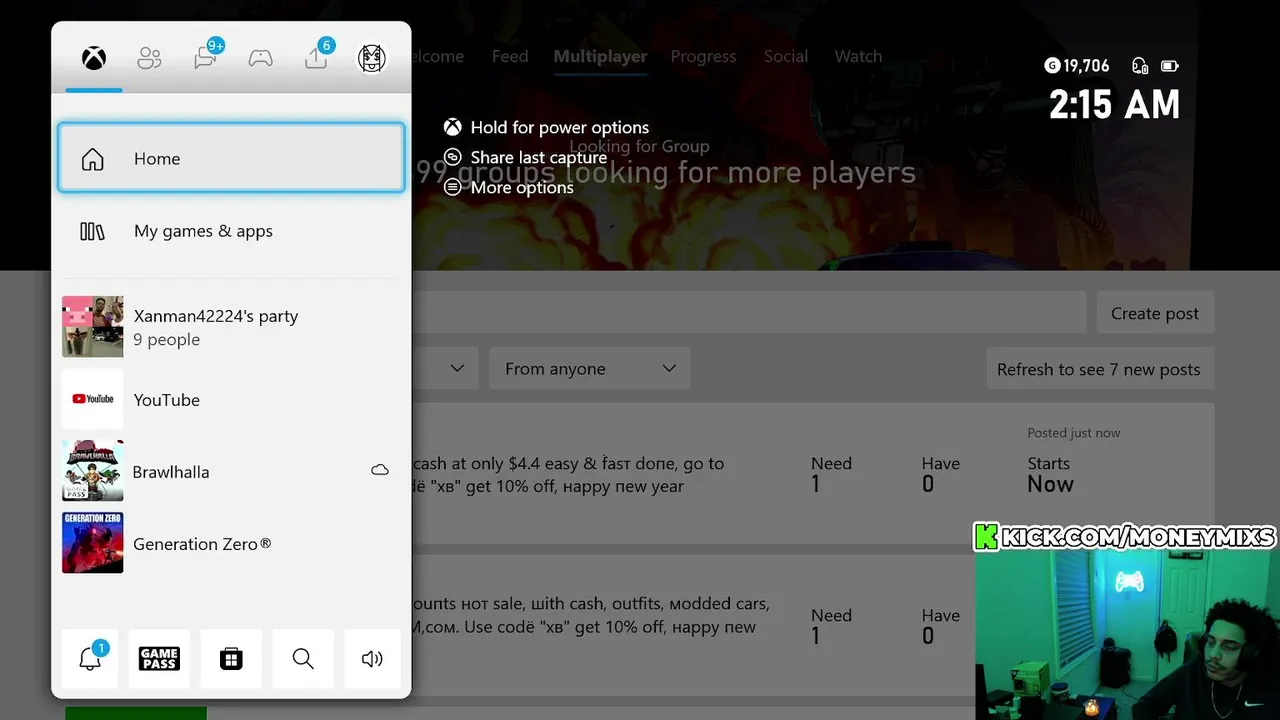This screenshot has width=1280, height=720.
Task: Switch to the Watch tab
Action: 858,56
